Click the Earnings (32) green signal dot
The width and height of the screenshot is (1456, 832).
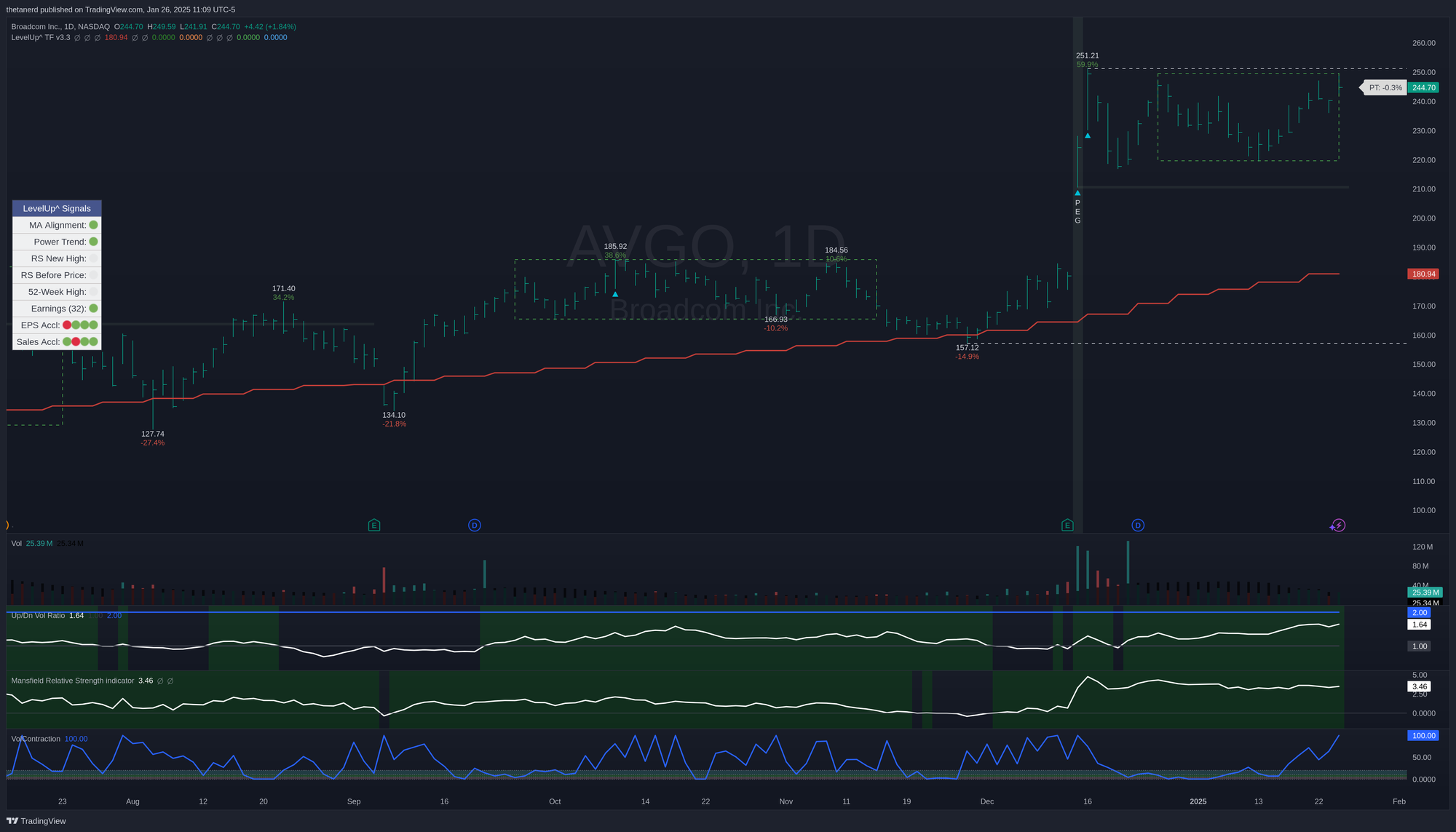tap(93, 309)
